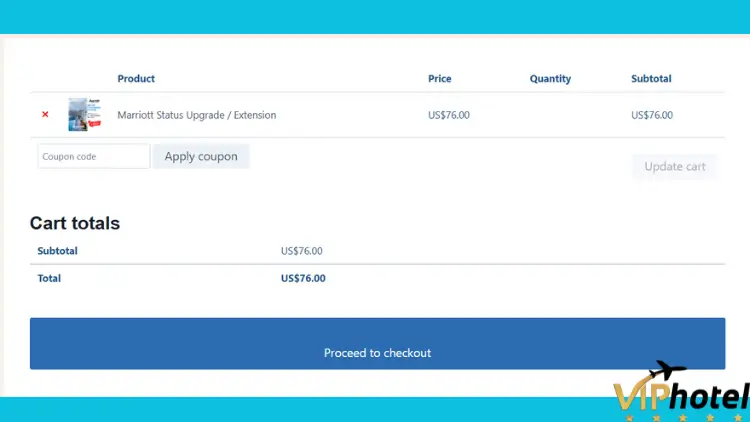750x422 pixels.
Task: Click the item row subtotal amount
Action: pos(652,115)
